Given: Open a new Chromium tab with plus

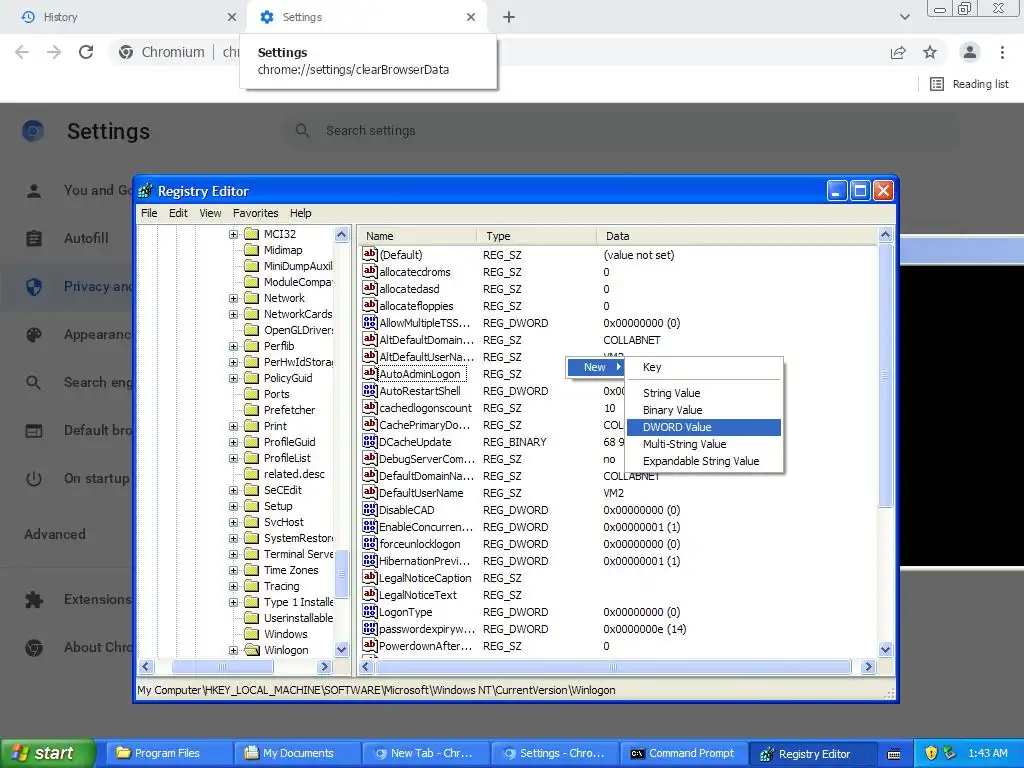Looking at the screenshot, I should [509, 17].
